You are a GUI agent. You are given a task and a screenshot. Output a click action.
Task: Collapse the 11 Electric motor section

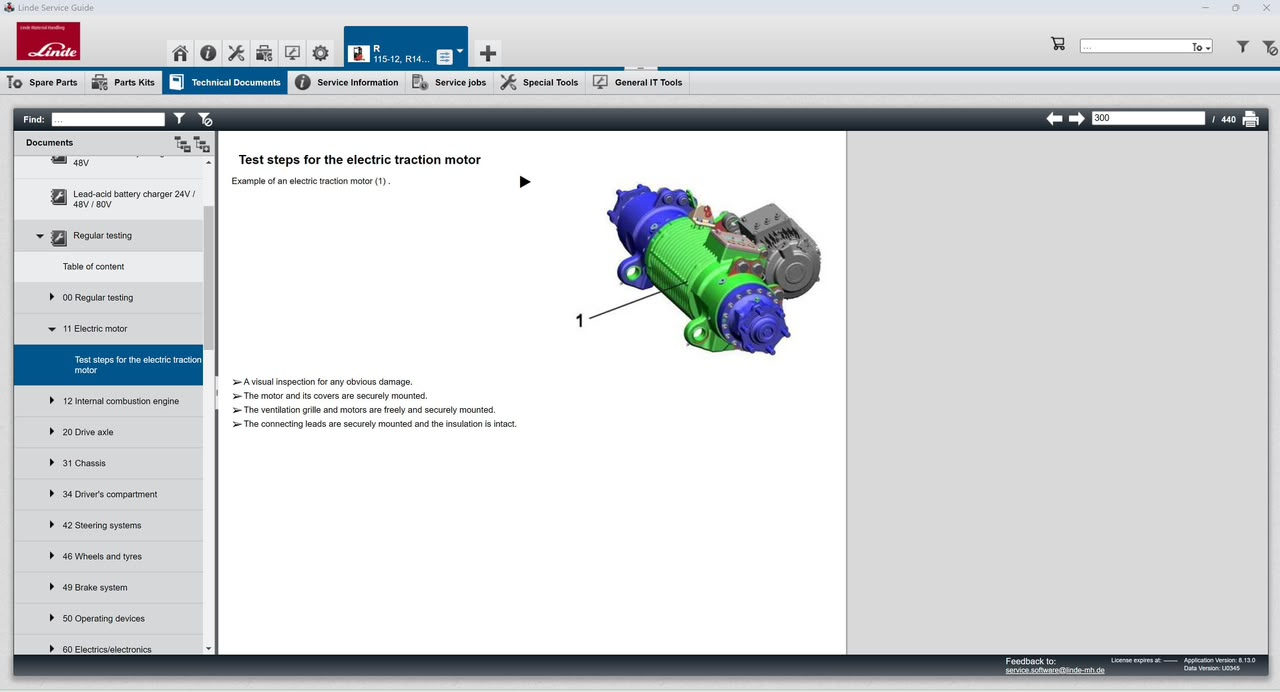point(52,329)
